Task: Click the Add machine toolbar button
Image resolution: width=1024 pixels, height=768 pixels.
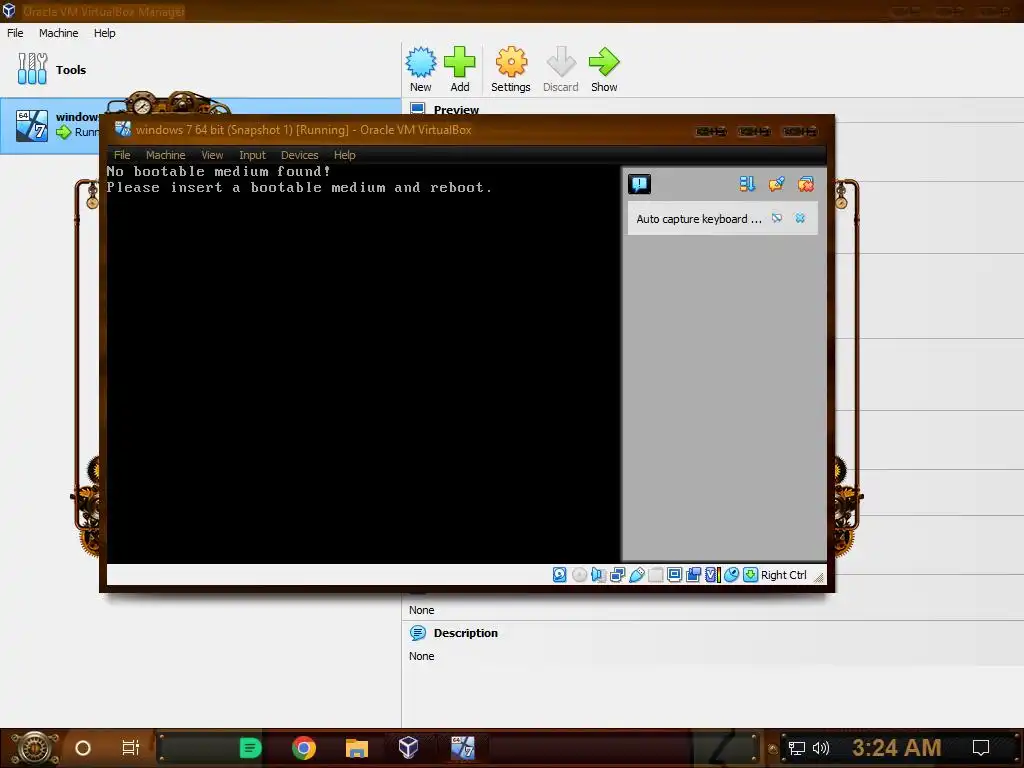Action: [x=460, y=69]
